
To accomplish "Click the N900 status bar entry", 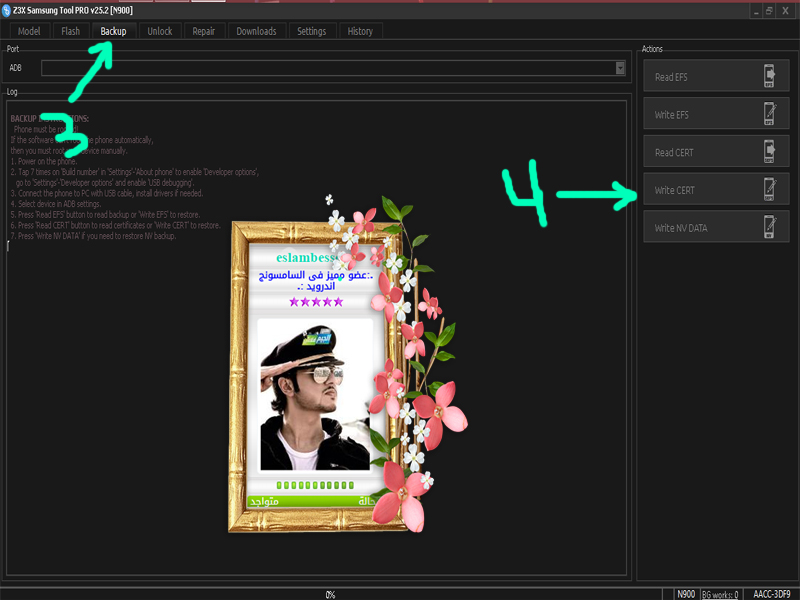I will pyautogui.click(x=686, y=594).
